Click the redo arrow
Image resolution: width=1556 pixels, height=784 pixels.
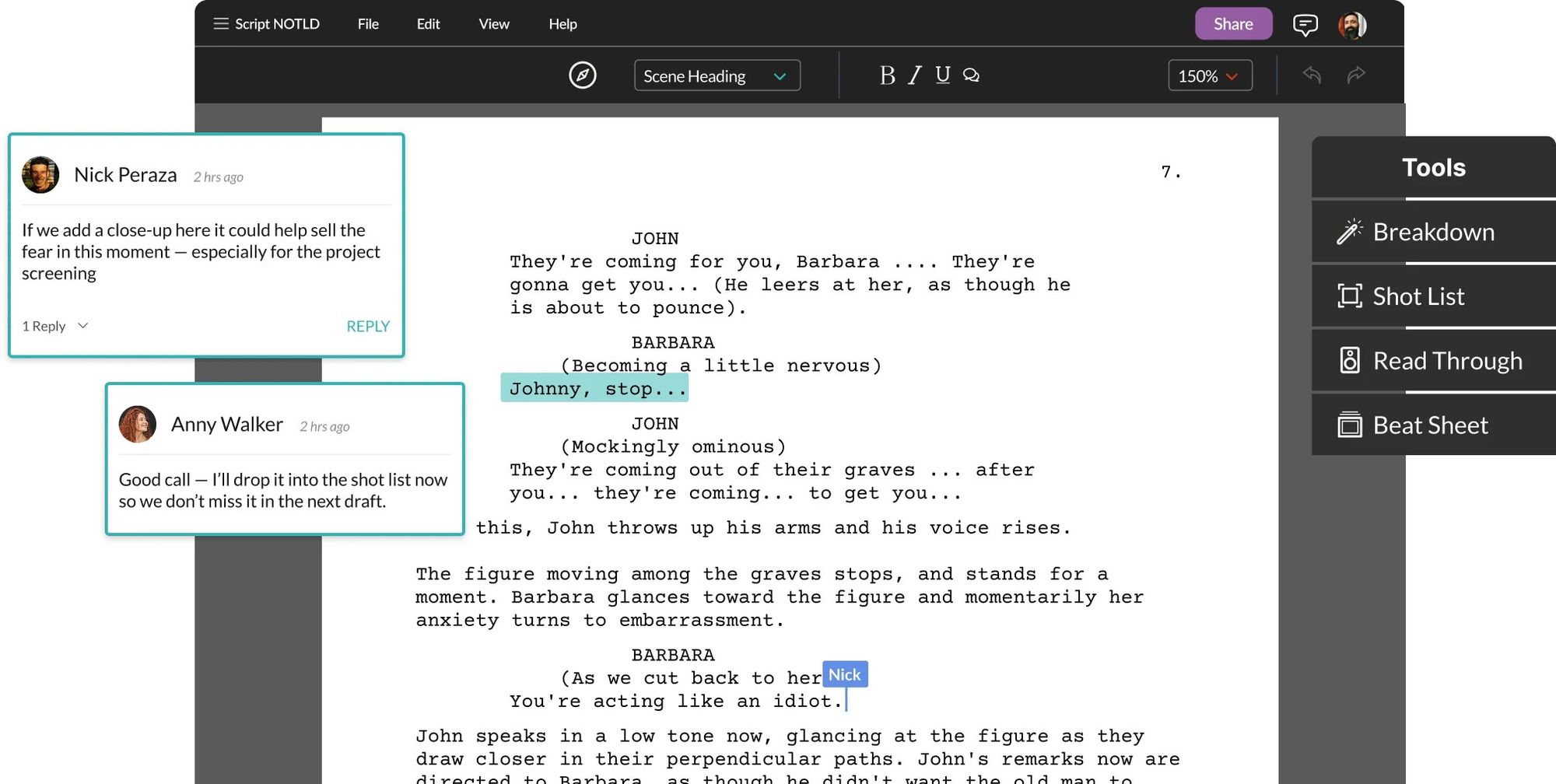tap(1356, 75)
